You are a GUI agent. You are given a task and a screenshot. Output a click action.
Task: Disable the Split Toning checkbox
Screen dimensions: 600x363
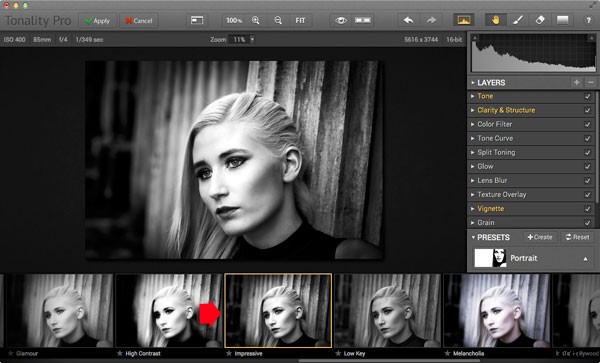[x=587, y=153]
